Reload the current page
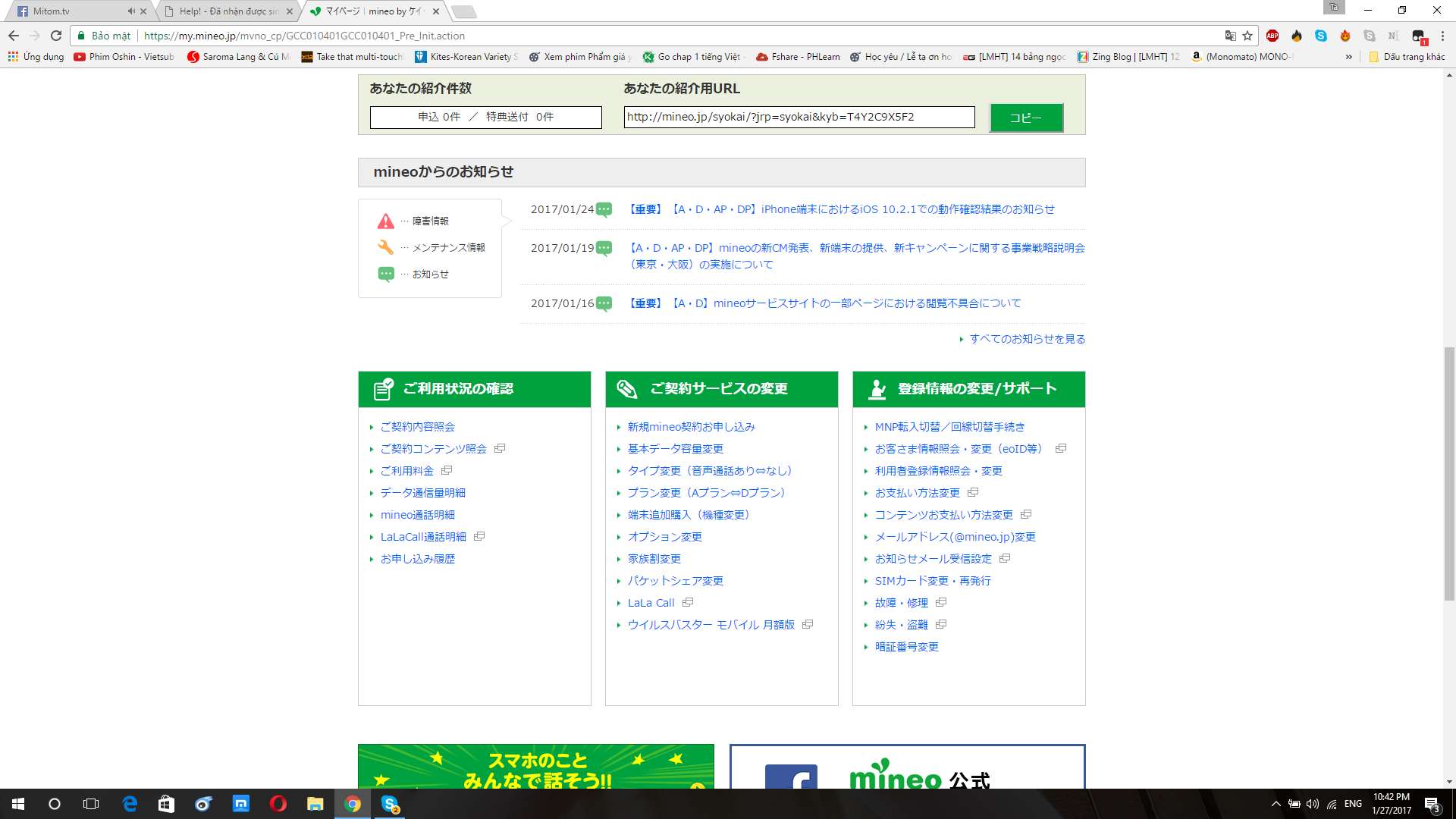The image size is (1456, 819). pyautogui.click(x=56, y=36)
